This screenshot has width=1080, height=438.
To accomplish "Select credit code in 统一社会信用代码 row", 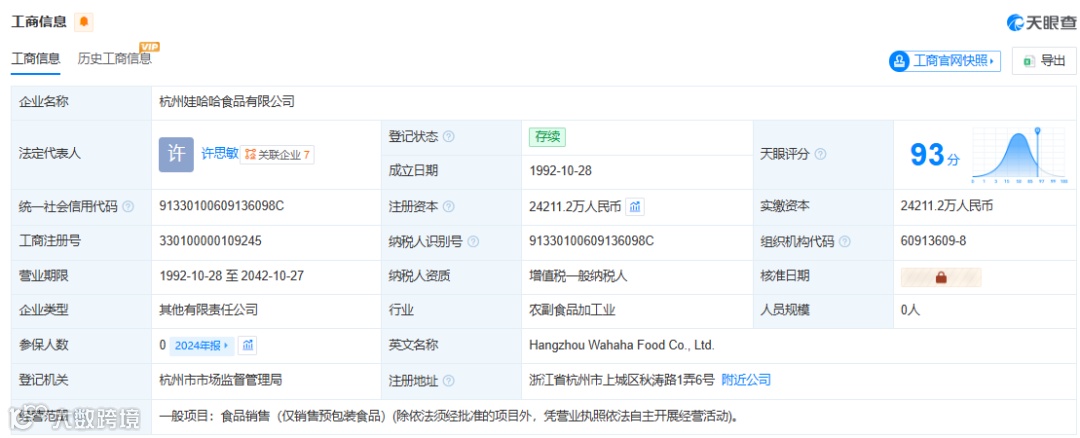I will (221, 206).
